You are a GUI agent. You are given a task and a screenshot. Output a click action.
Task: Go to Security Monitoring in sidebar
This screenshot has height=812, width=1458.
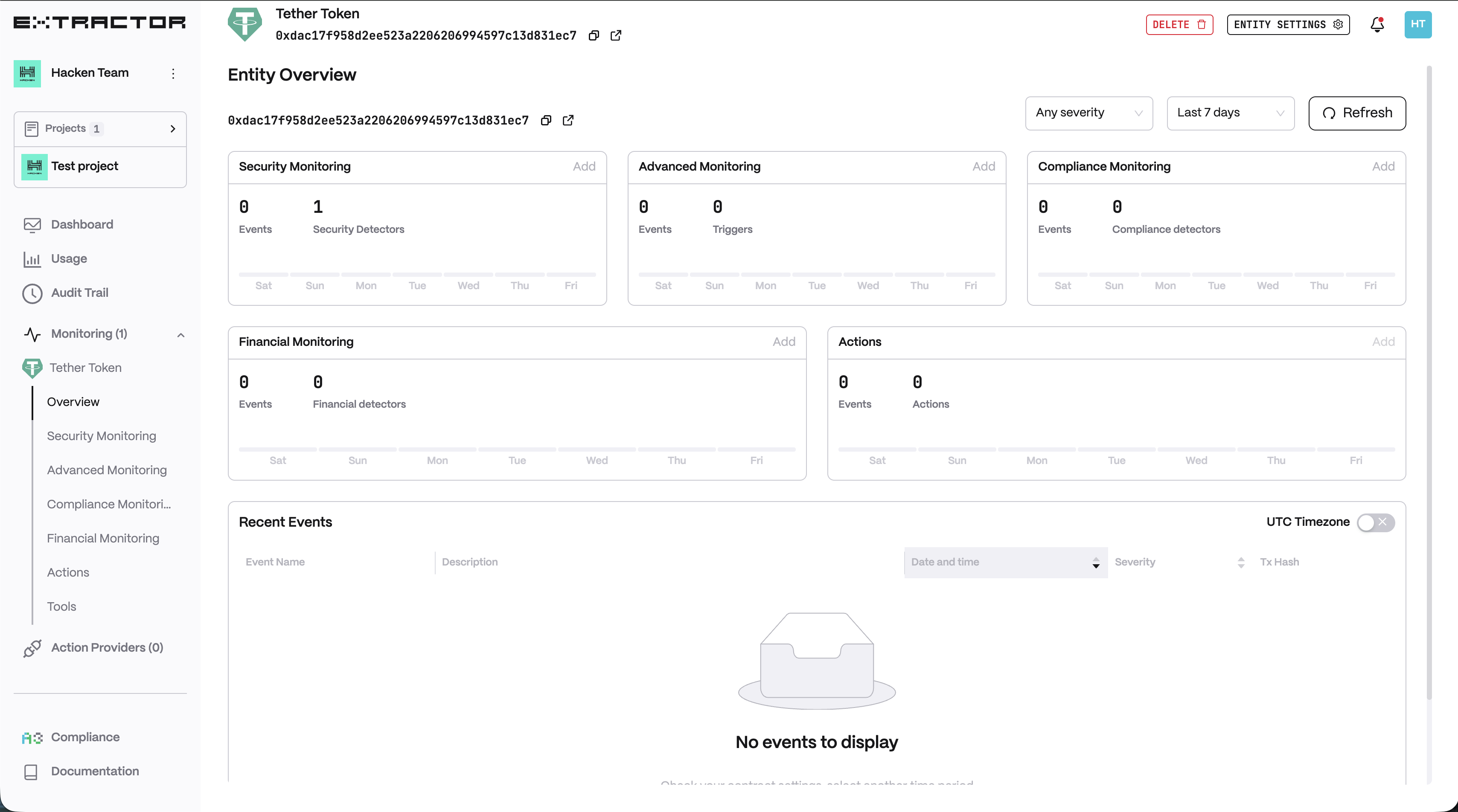point(101,436)
